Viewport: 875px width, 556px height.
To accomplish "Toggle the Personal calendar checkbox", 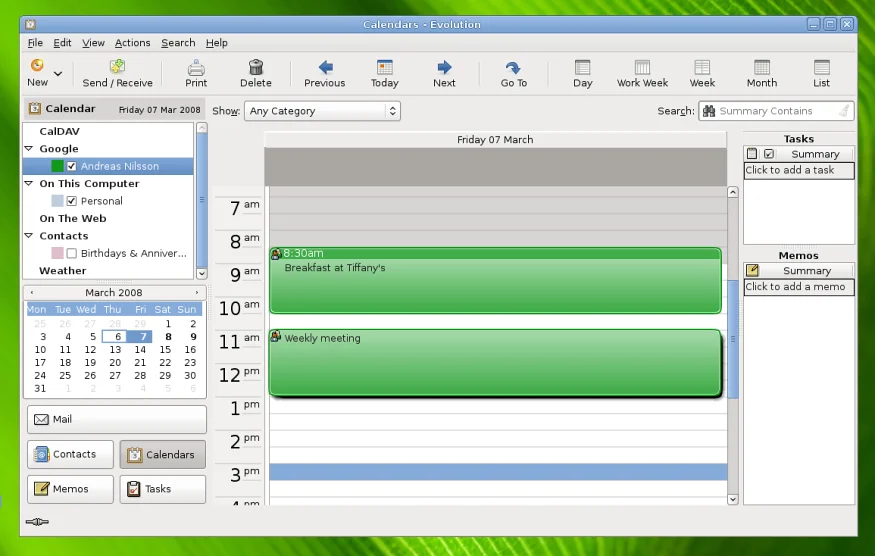I will pyautogui.click(x=71, y=201).
